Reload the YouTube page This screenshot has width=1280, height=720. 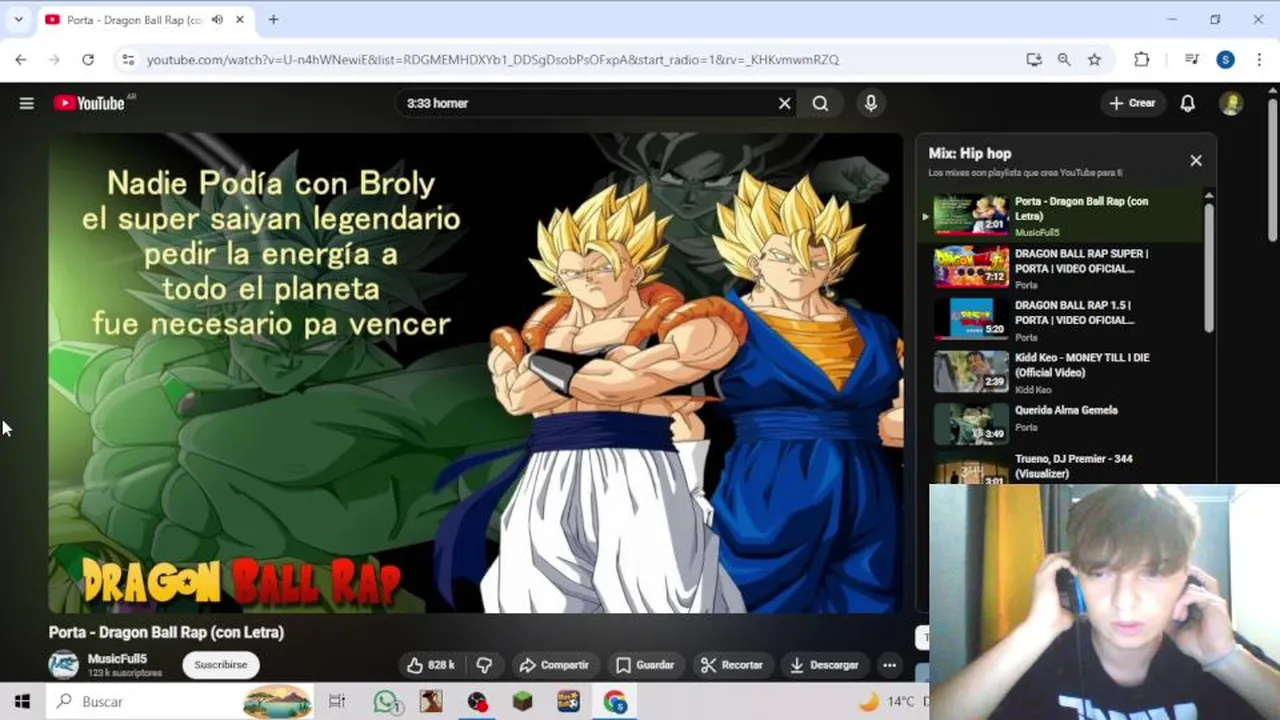click(88, 60)
